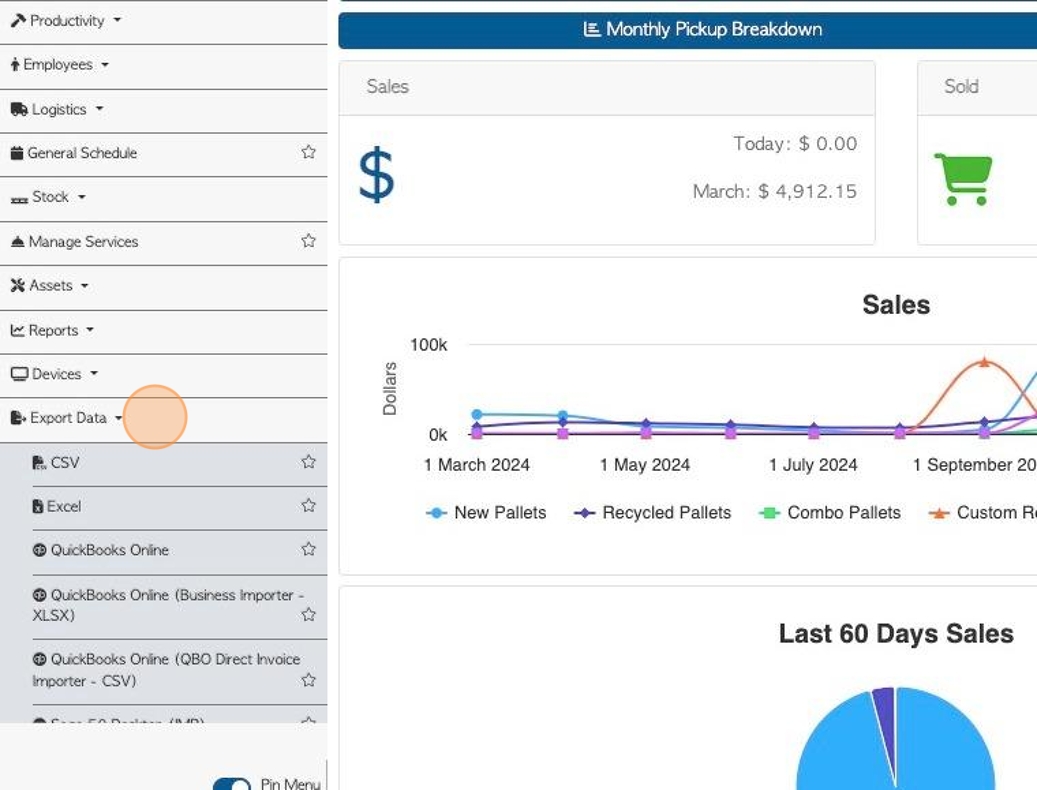This screenshot has width=1037, height=790.
Task: Toggle the Pin Menu switch
Action: pyautogui.click(x=232, y=784)
